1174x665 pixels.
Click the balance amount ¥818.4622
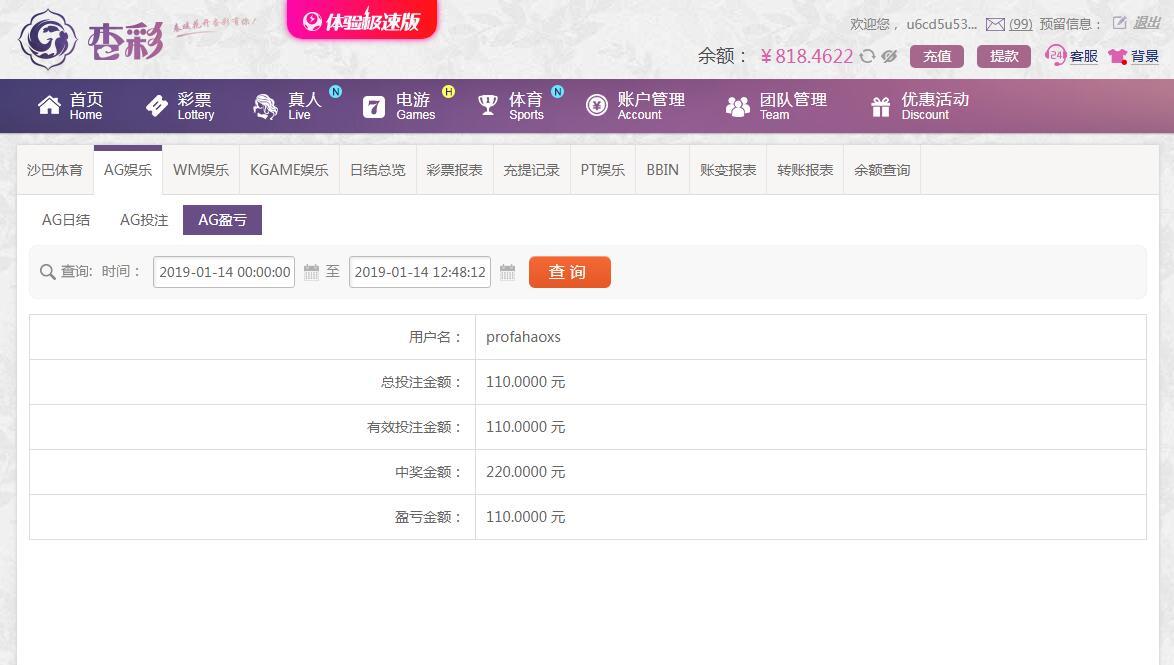[806, 56]
